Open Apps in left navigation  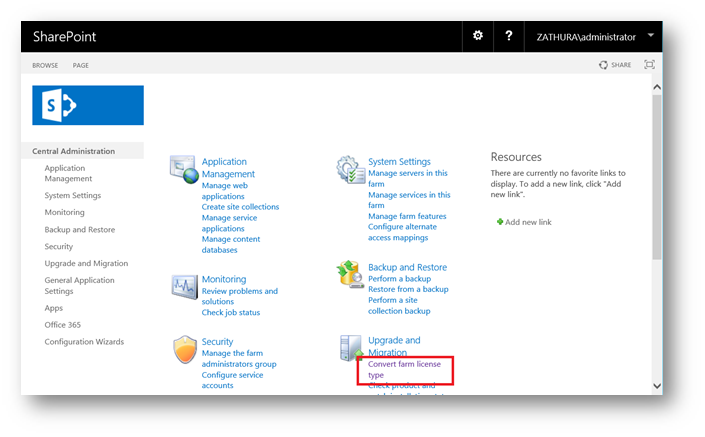pos(54,308)
